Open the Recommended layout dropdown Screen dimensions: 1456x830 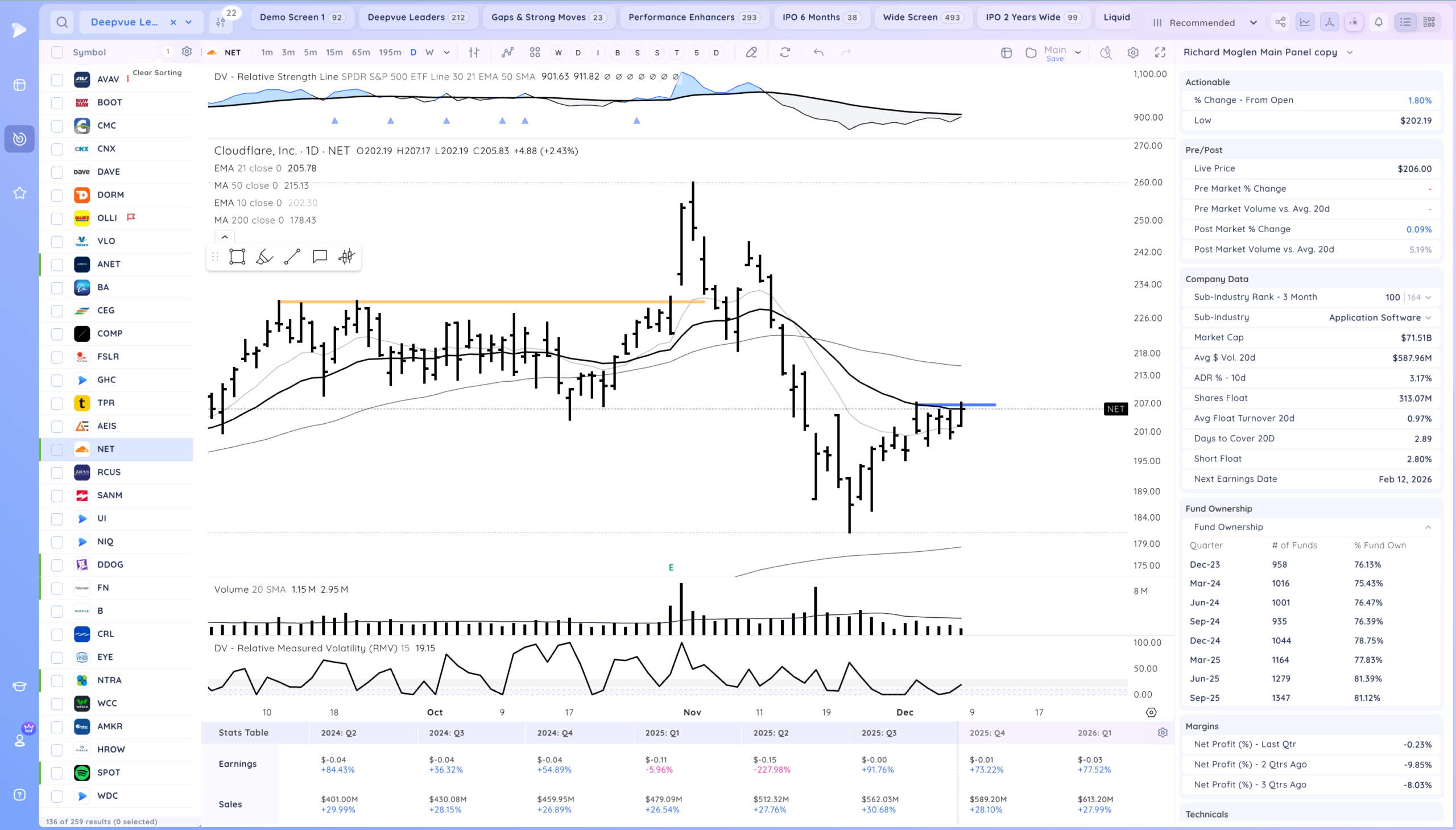pyautogui.click(x=1205, y=23)
